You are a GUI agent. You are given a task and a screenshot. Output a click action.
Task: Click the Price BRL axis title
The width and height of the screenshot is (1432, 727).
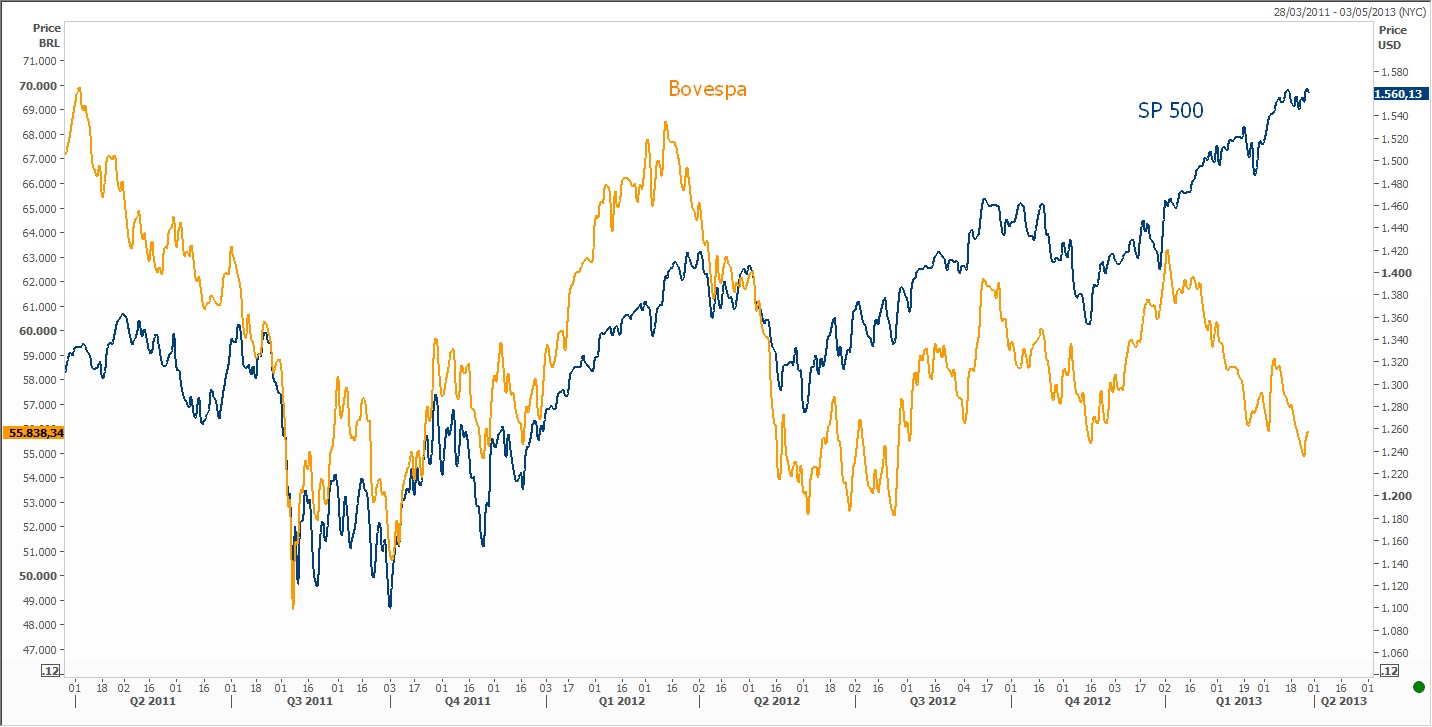click(47, 36)
